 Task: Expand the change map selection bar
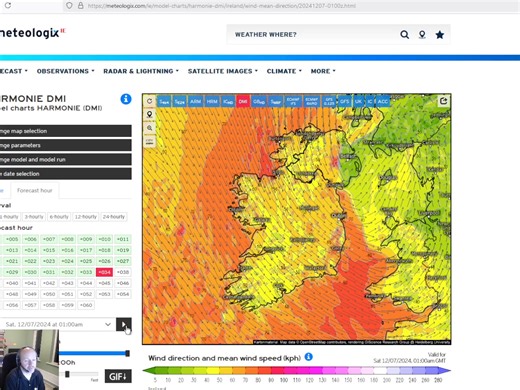(x=66, y=131)
